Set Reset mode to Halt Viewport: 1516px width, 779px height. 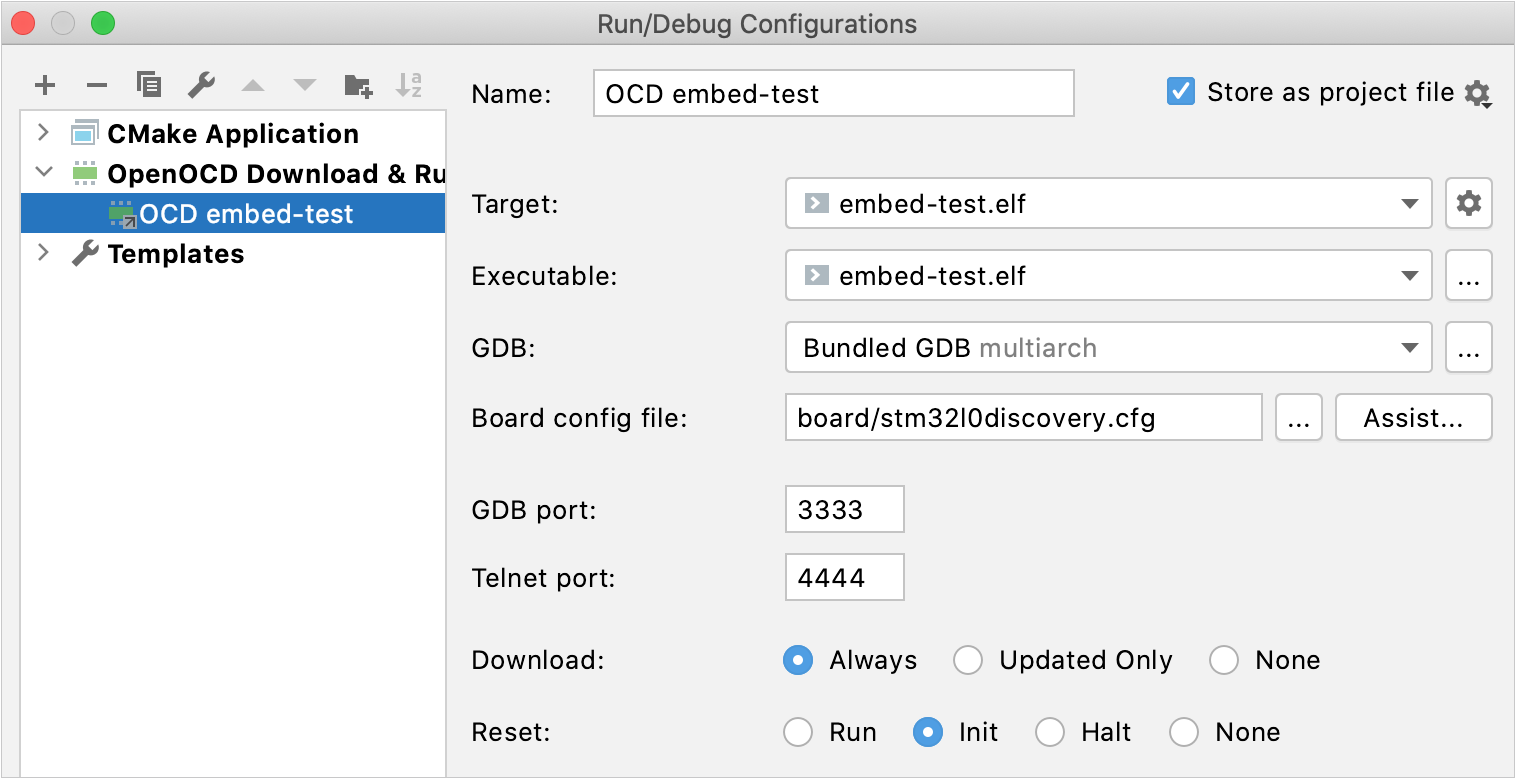pos(1050,732)
